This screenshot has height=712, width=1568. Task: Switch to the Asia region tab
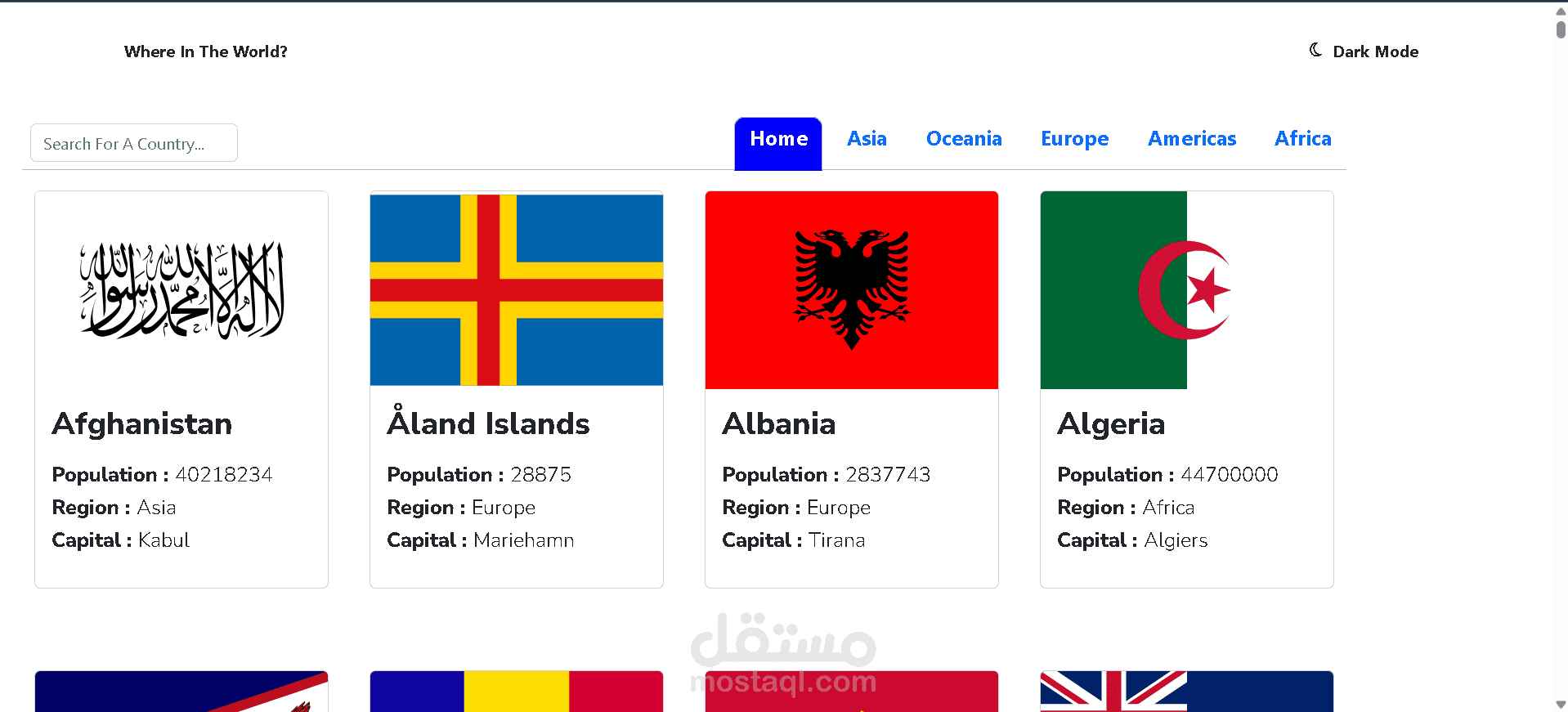pyautogui.click(x=867, y=139)
